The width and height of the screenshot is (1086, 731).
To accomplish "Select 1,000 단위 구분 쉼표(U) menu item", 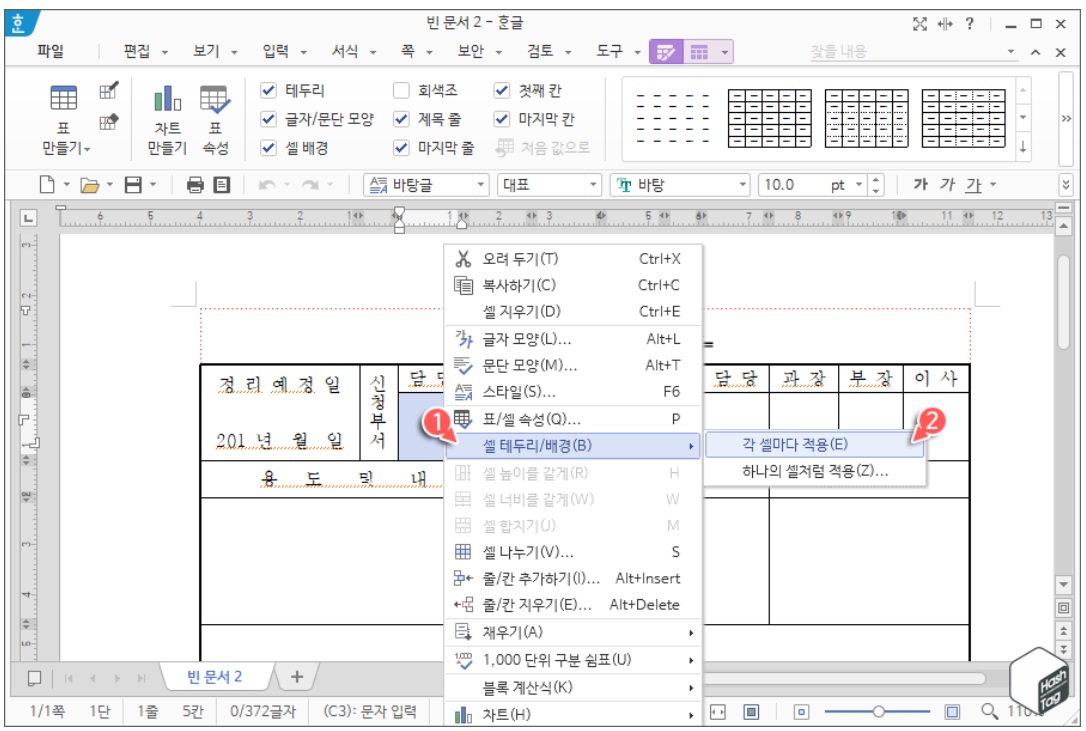I will pos(572,660).
